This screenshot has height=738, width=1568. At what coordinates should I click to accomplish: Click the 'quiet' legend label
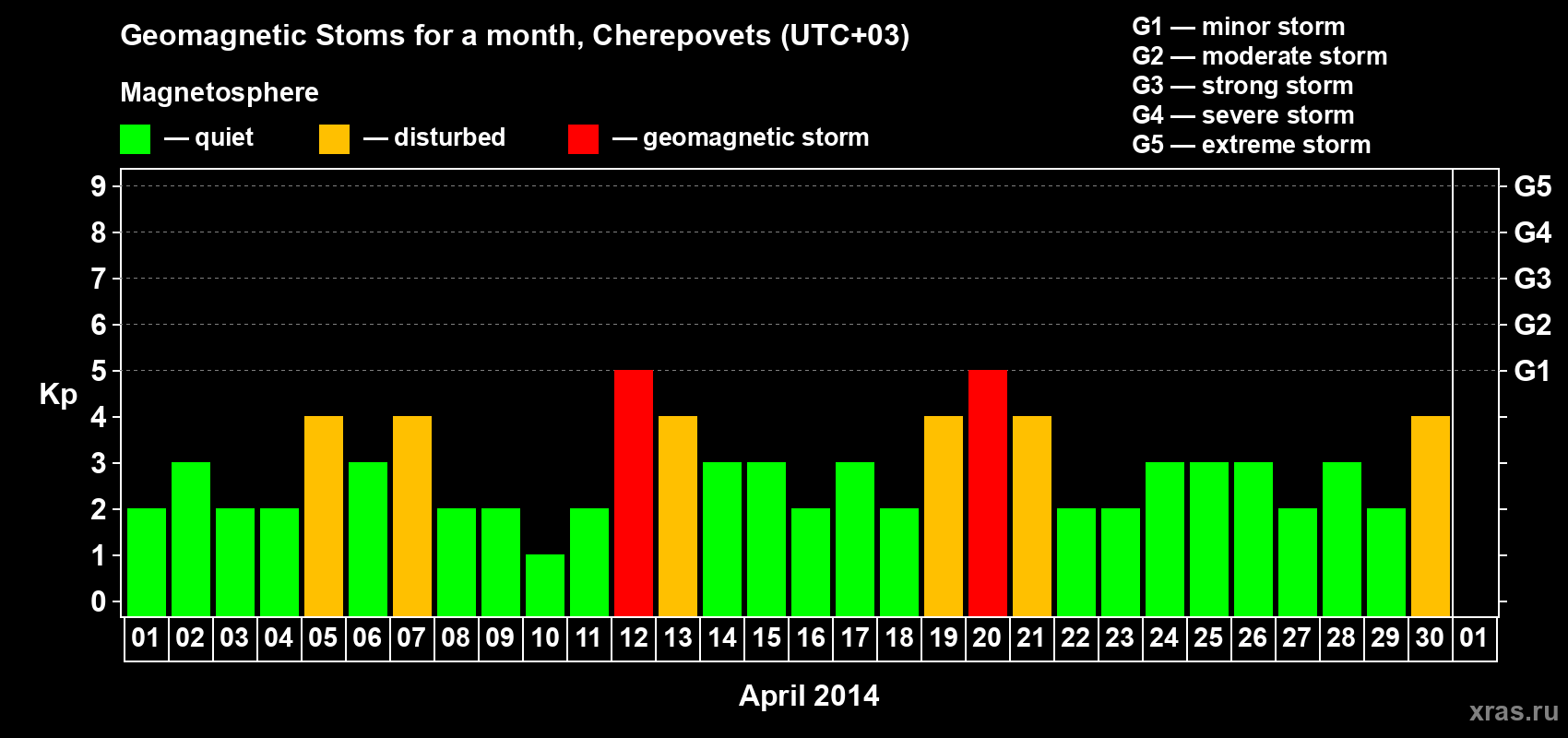tap(224, 138)
